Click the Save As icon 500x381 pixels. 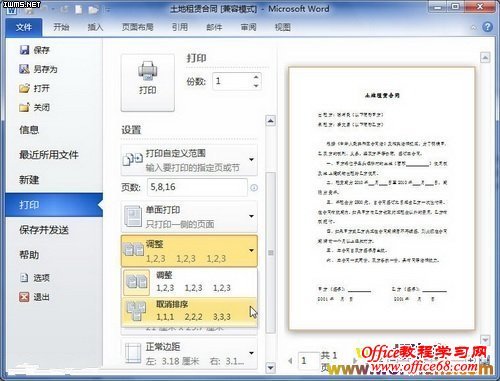coord(24,69)
